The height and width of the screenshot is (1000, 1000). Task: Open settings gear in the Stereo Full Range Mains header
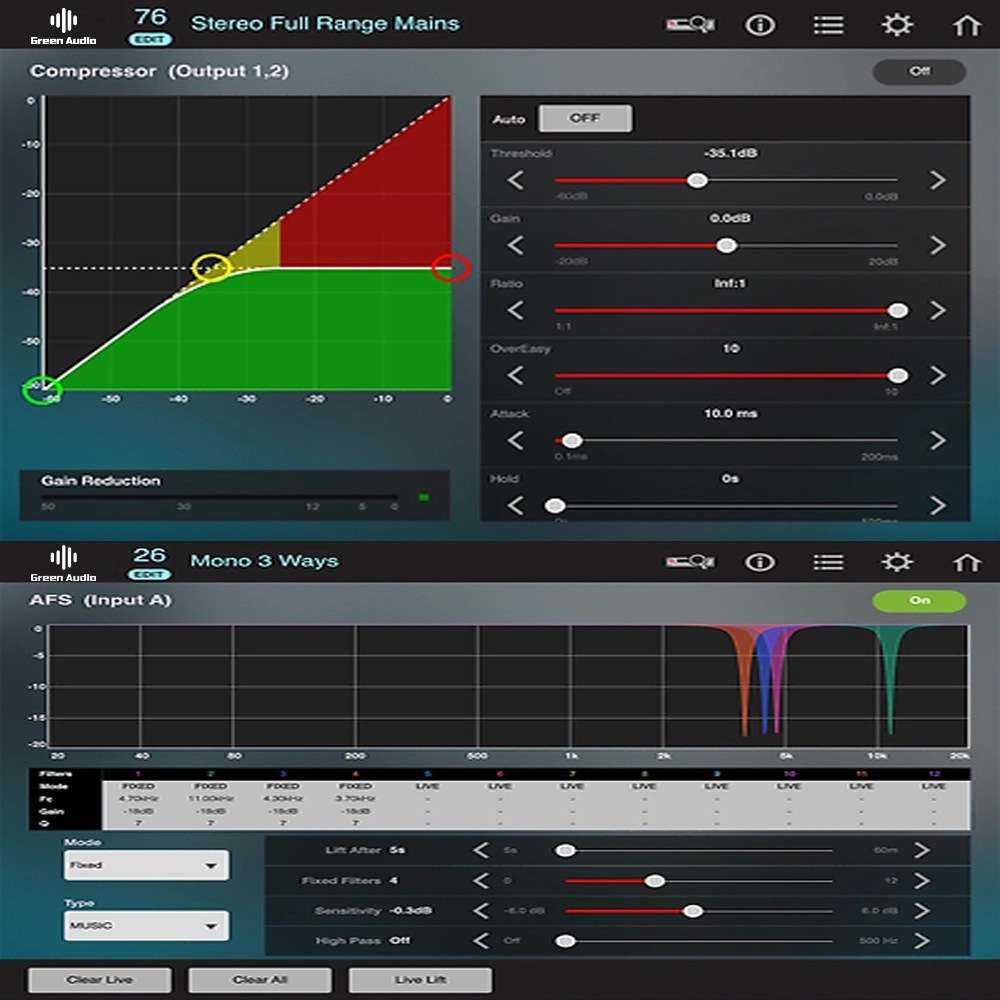(x=897, y=25)
